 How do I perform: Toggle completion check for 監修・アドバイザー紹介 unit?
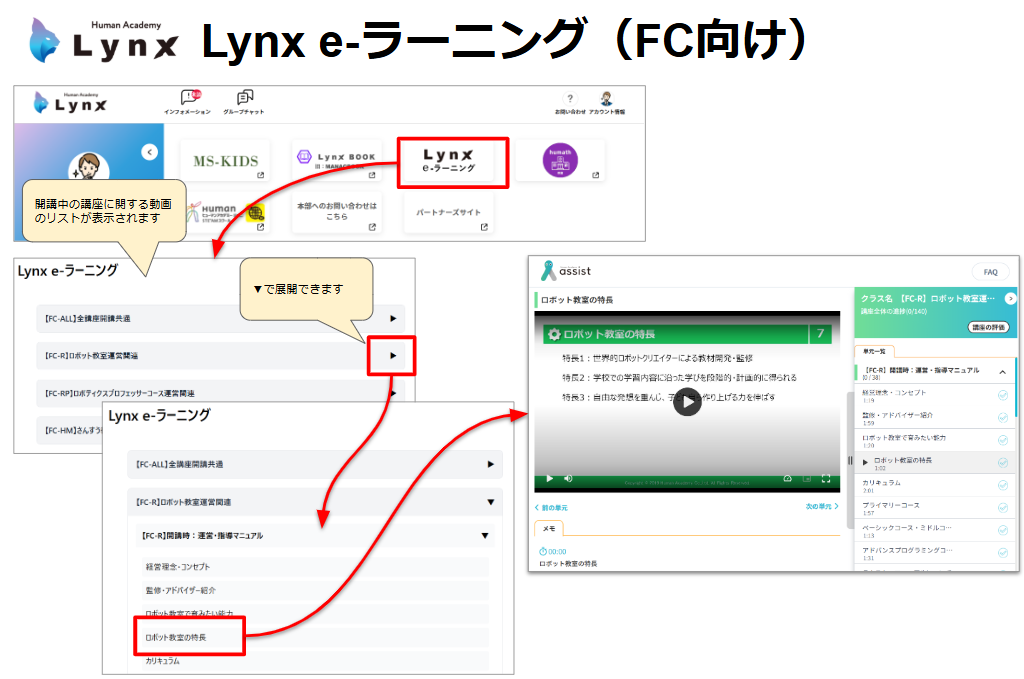point(1002,417)
